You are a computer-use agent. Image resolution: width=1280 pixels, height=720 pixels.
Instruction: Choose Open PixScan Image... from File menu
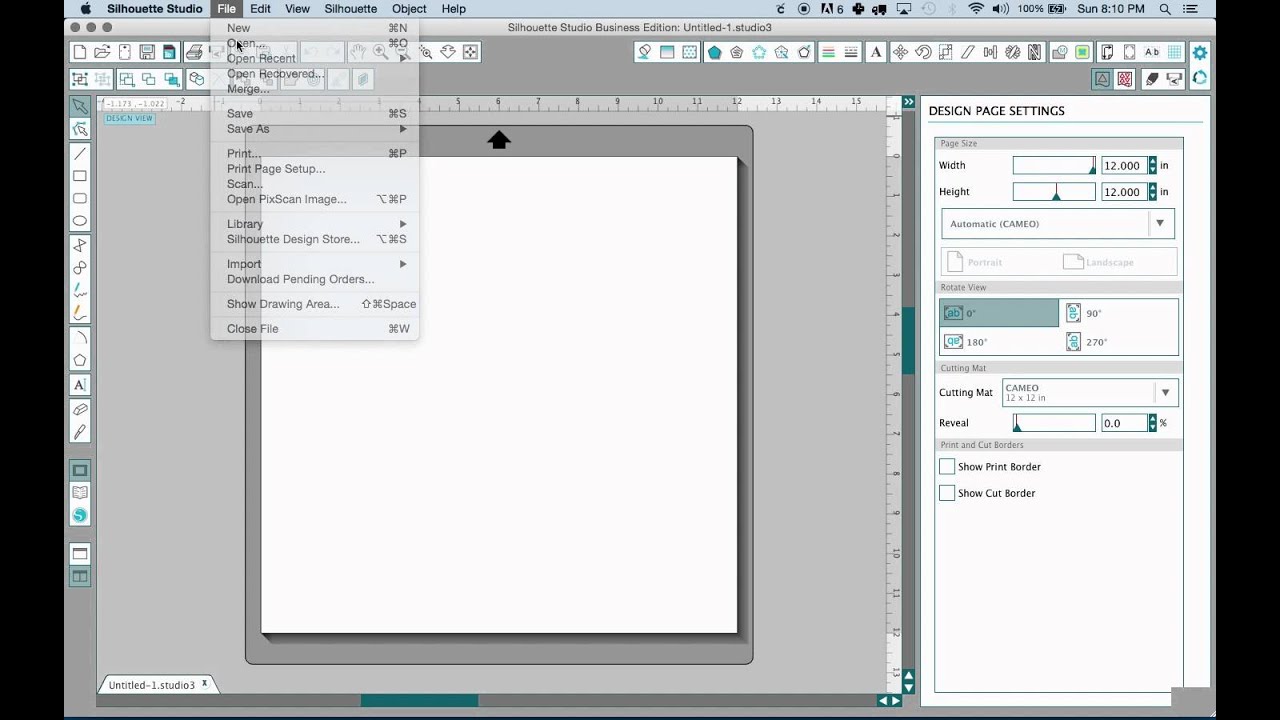click(314, 199)
